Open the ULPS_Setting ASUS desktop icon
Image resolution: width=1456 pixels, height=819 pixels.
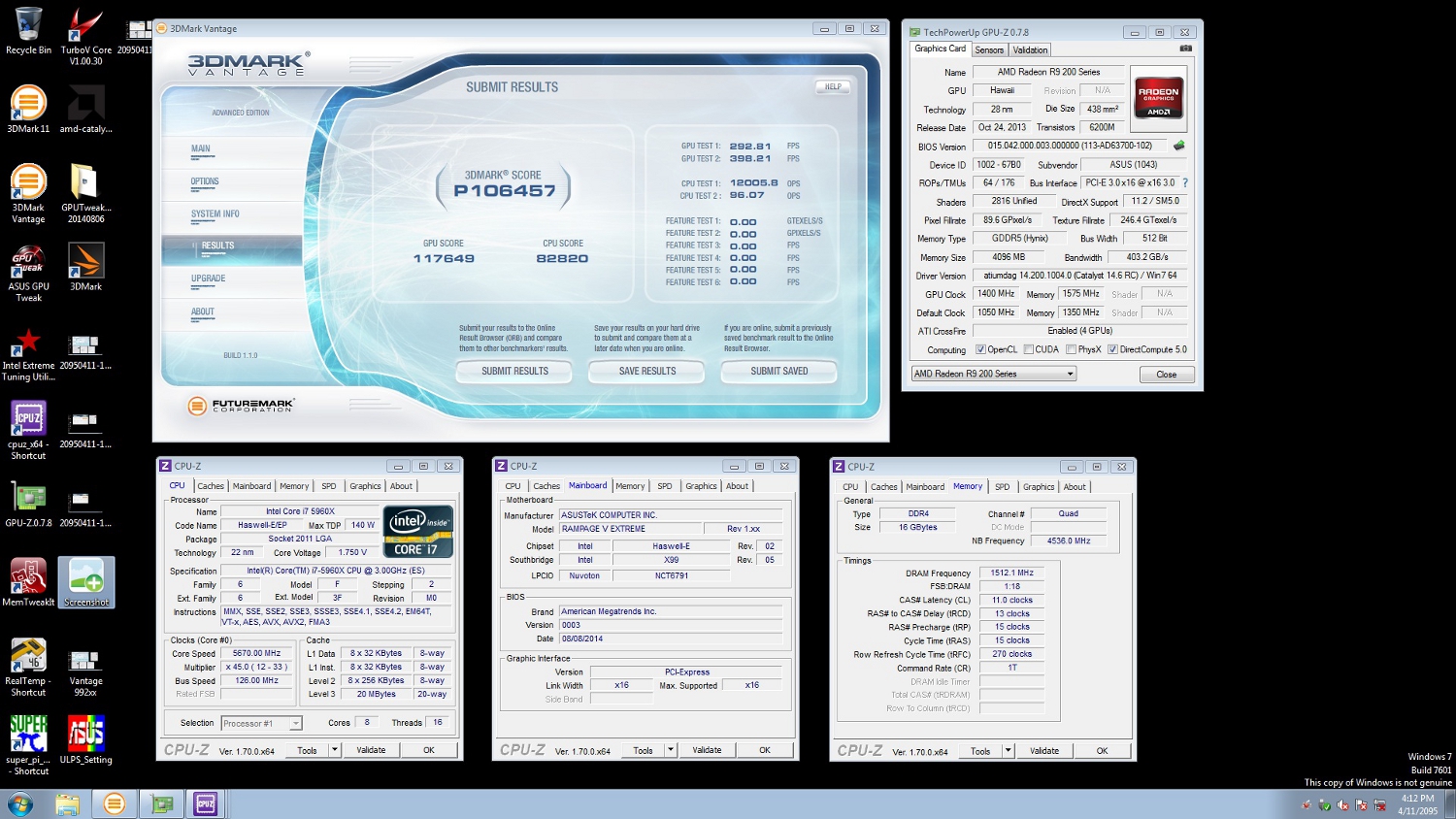coord(85,740)
